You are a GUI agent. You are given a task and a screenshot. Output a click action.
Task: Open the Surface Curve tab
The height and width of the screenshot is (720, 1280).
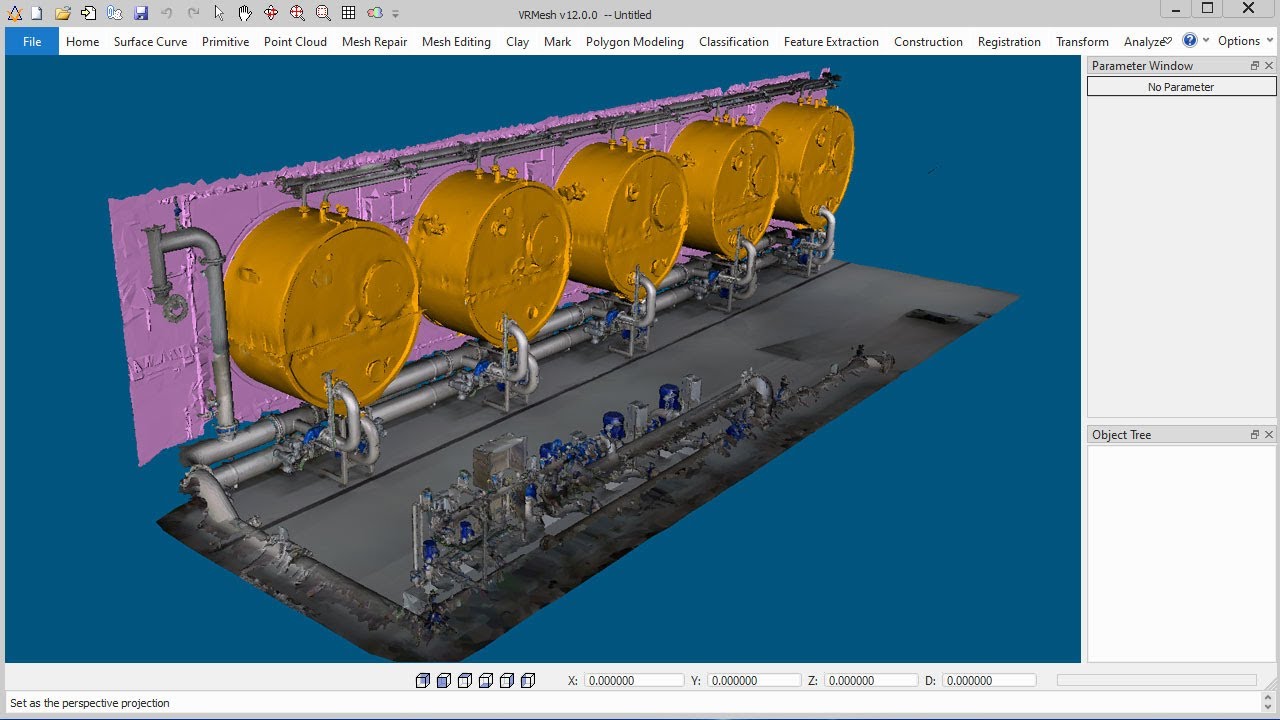click(x=150, y=41)
